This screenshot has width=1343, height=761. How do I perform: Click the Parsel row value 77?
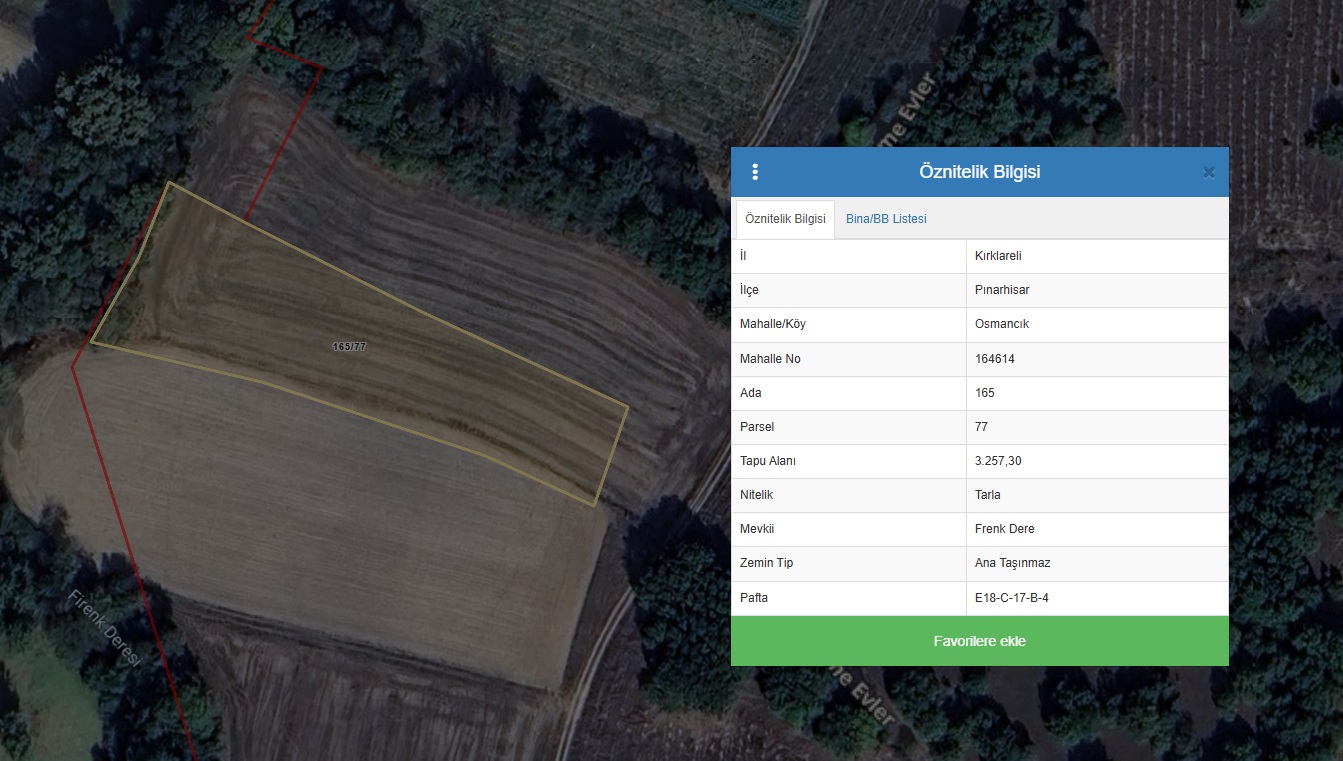pyautogui.click(x=981, y=427)
